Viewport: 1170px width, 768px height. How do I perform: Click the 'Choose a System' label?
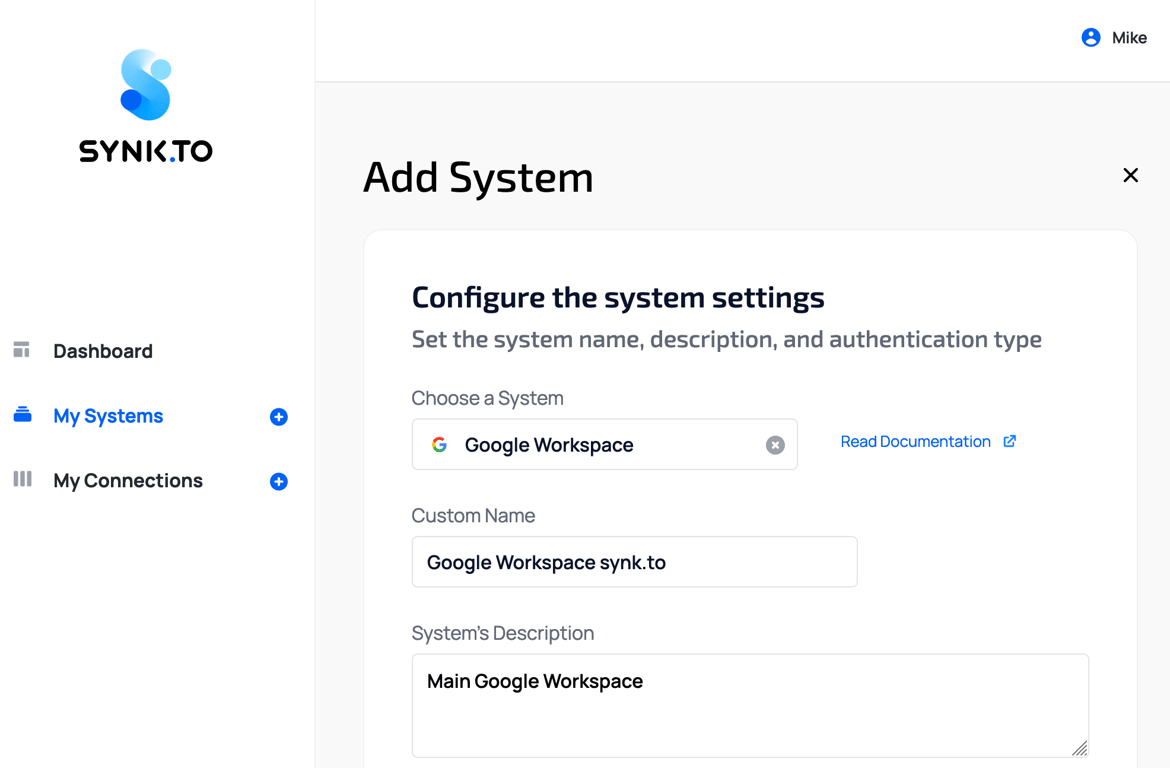pos(487,398)
